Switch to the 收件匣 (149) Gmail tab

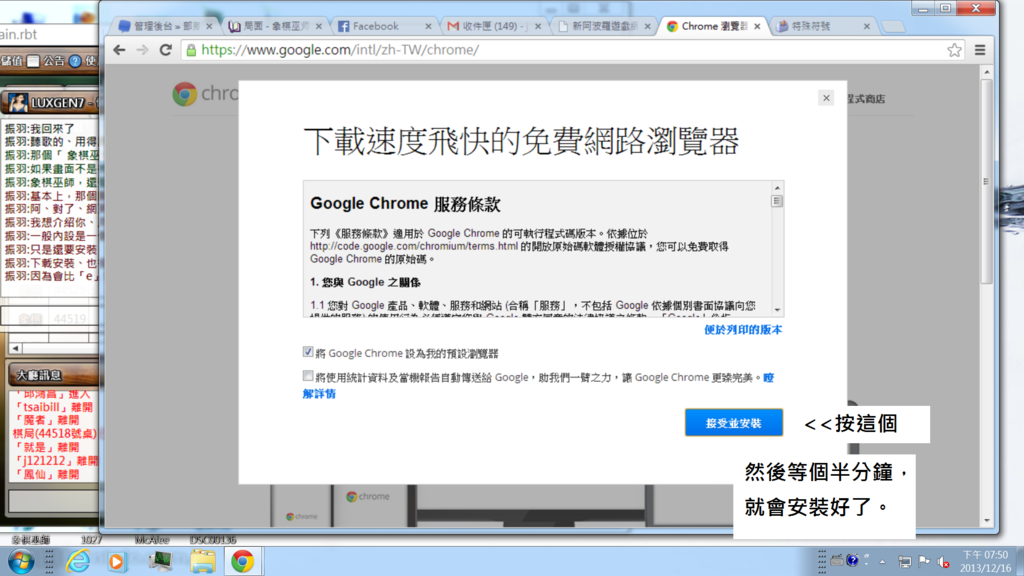pyautogui.click(x=495, y=26)
